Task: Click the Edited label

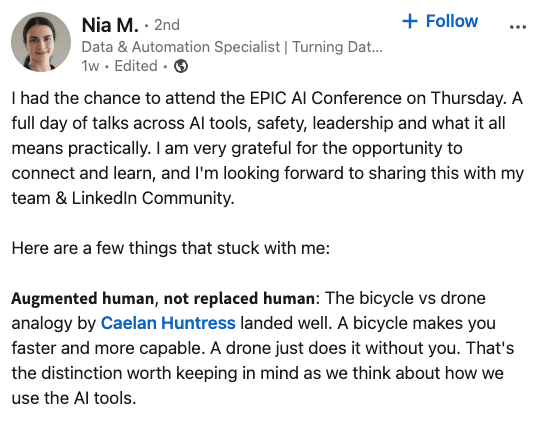Action: click(136, 66)
